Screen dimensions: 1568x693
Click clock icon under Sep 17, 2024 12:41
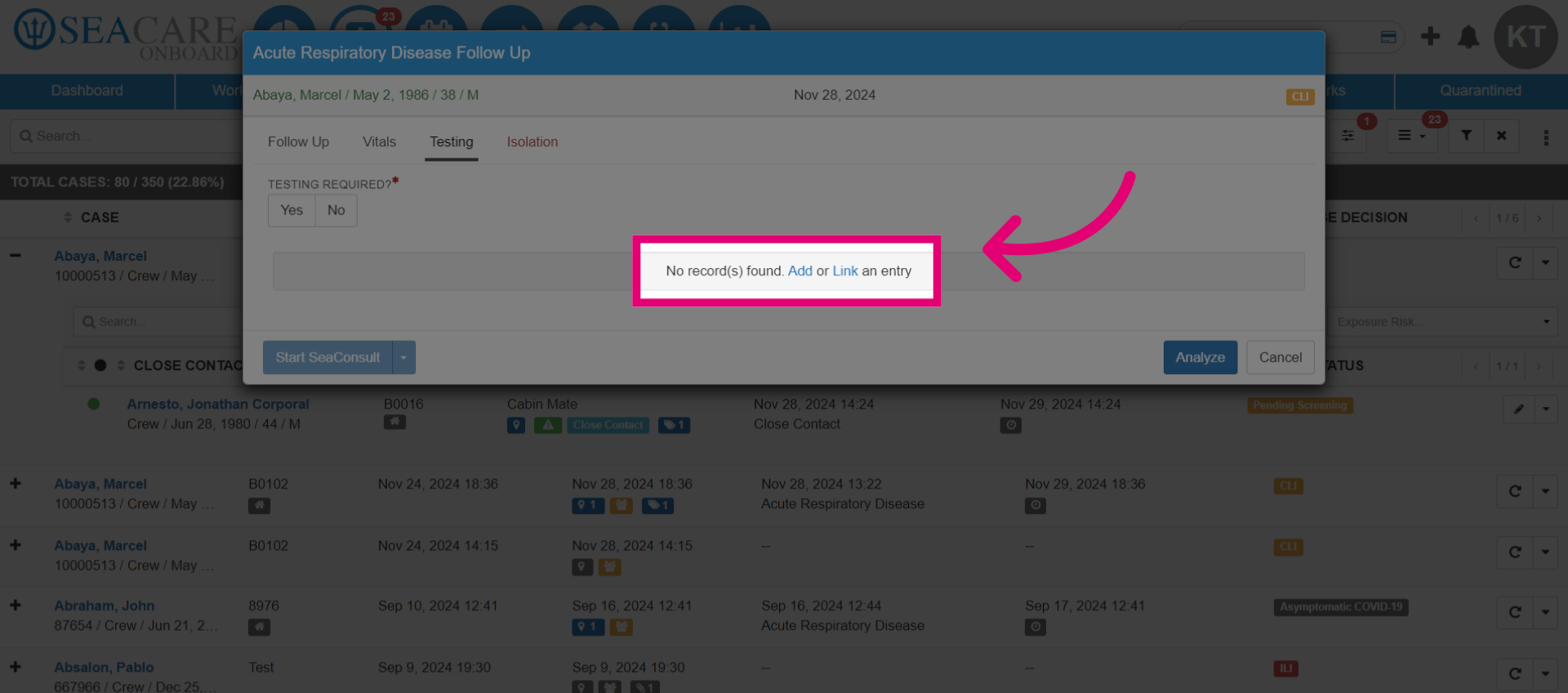point(1036,627)
